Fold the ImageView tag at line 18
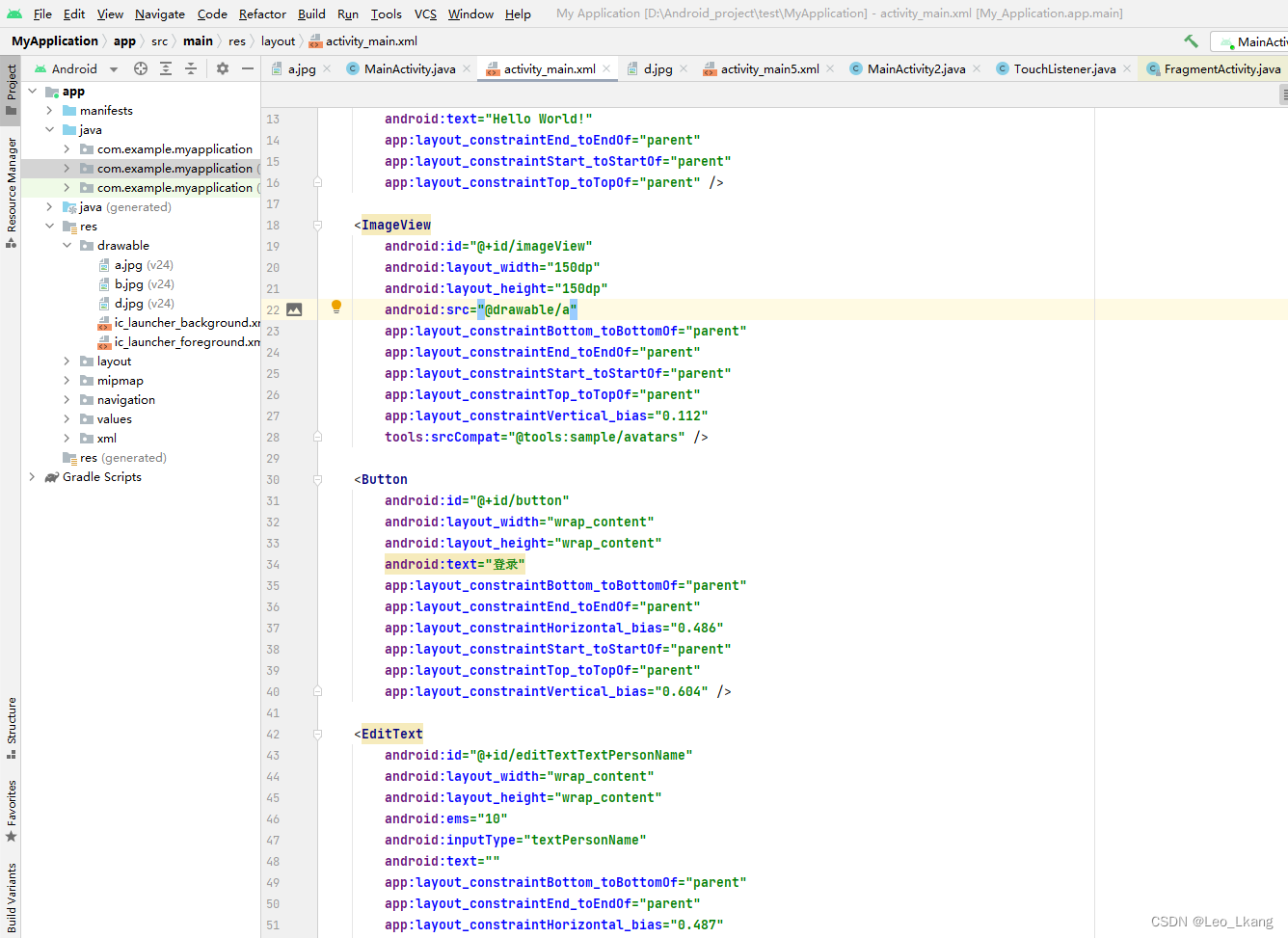Screen dimensions: 1288x938 point(317,225)
